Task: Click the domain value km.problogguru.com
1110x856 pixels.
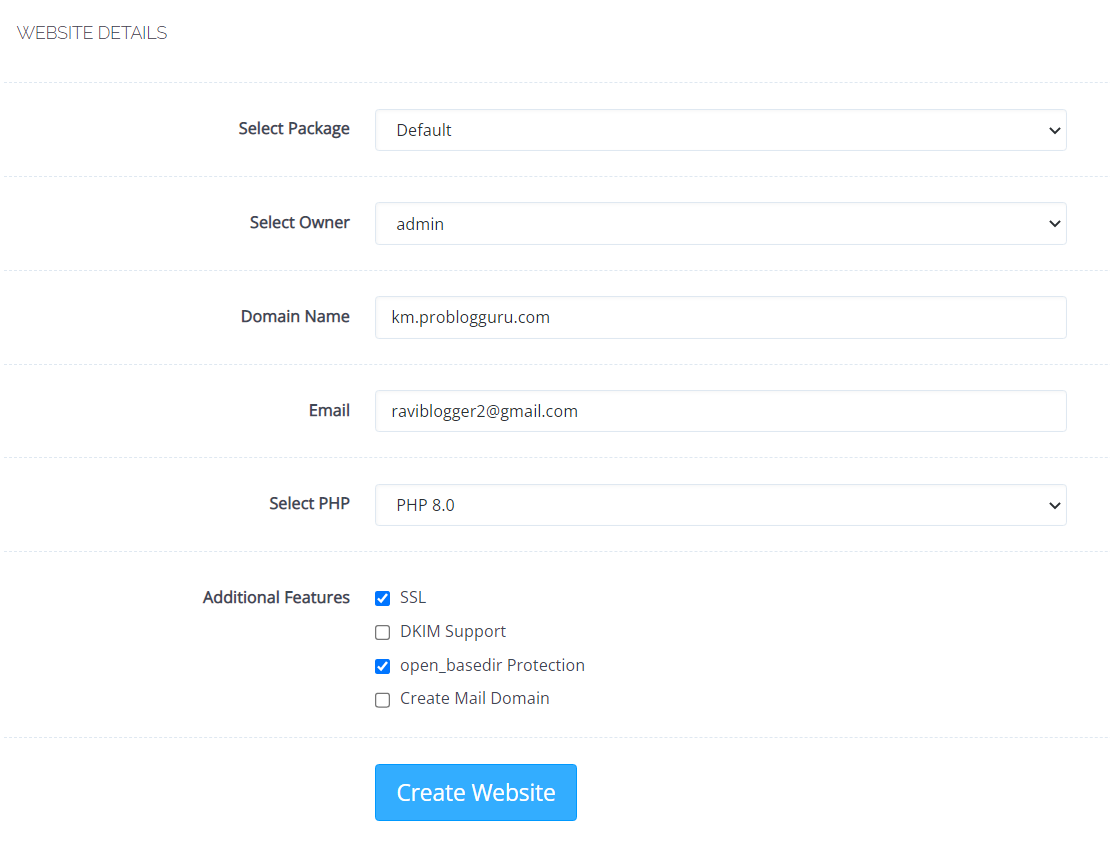Action: [470, 317]
